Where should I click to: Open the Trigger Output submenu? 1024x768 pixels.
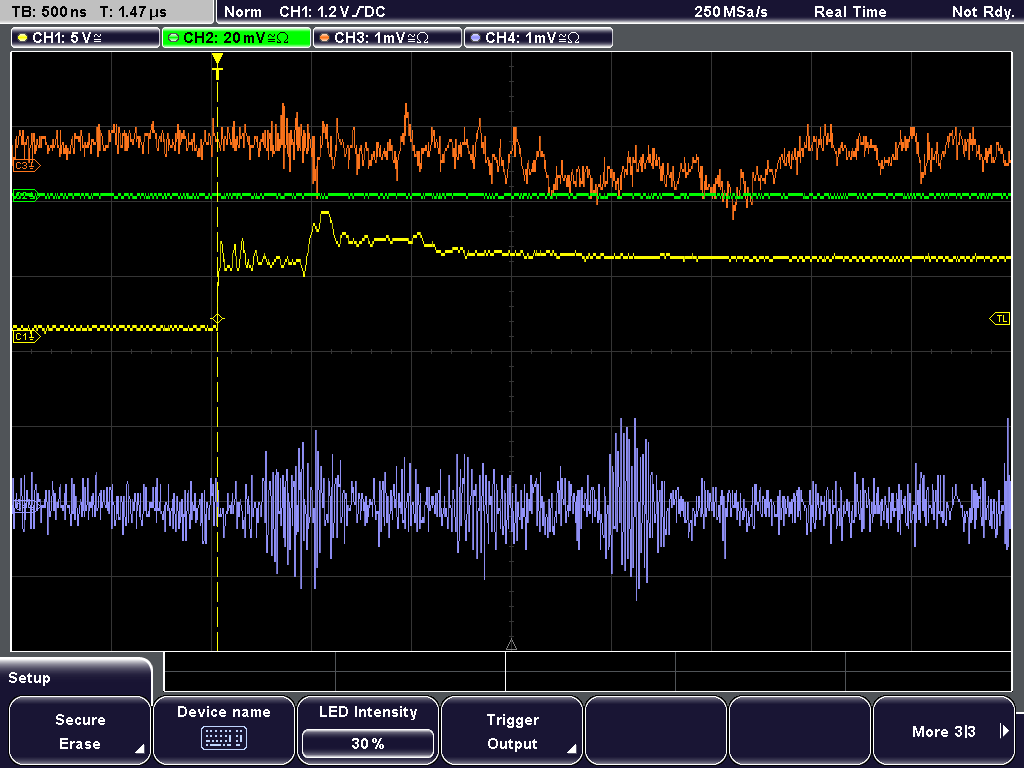[512, 731]
